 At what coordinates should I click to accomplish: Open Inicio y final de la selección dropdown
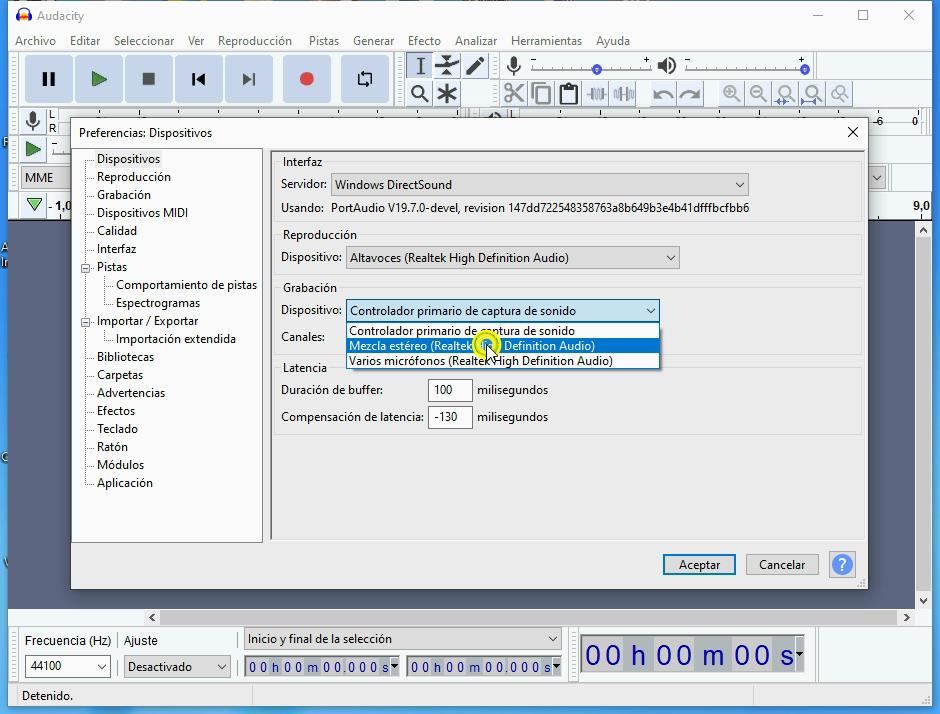[402, 639]
